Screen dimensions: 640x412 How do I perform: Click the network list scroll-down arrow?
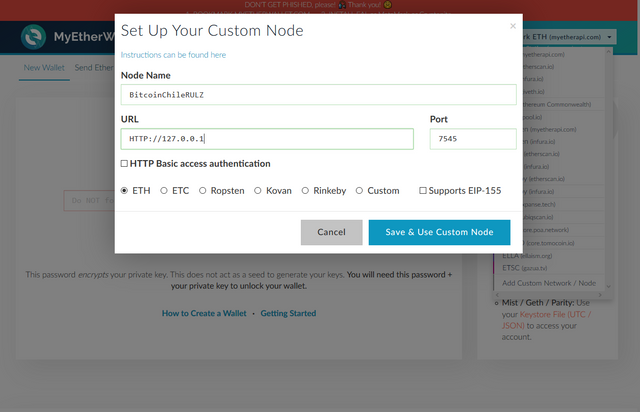pos(608,287)
